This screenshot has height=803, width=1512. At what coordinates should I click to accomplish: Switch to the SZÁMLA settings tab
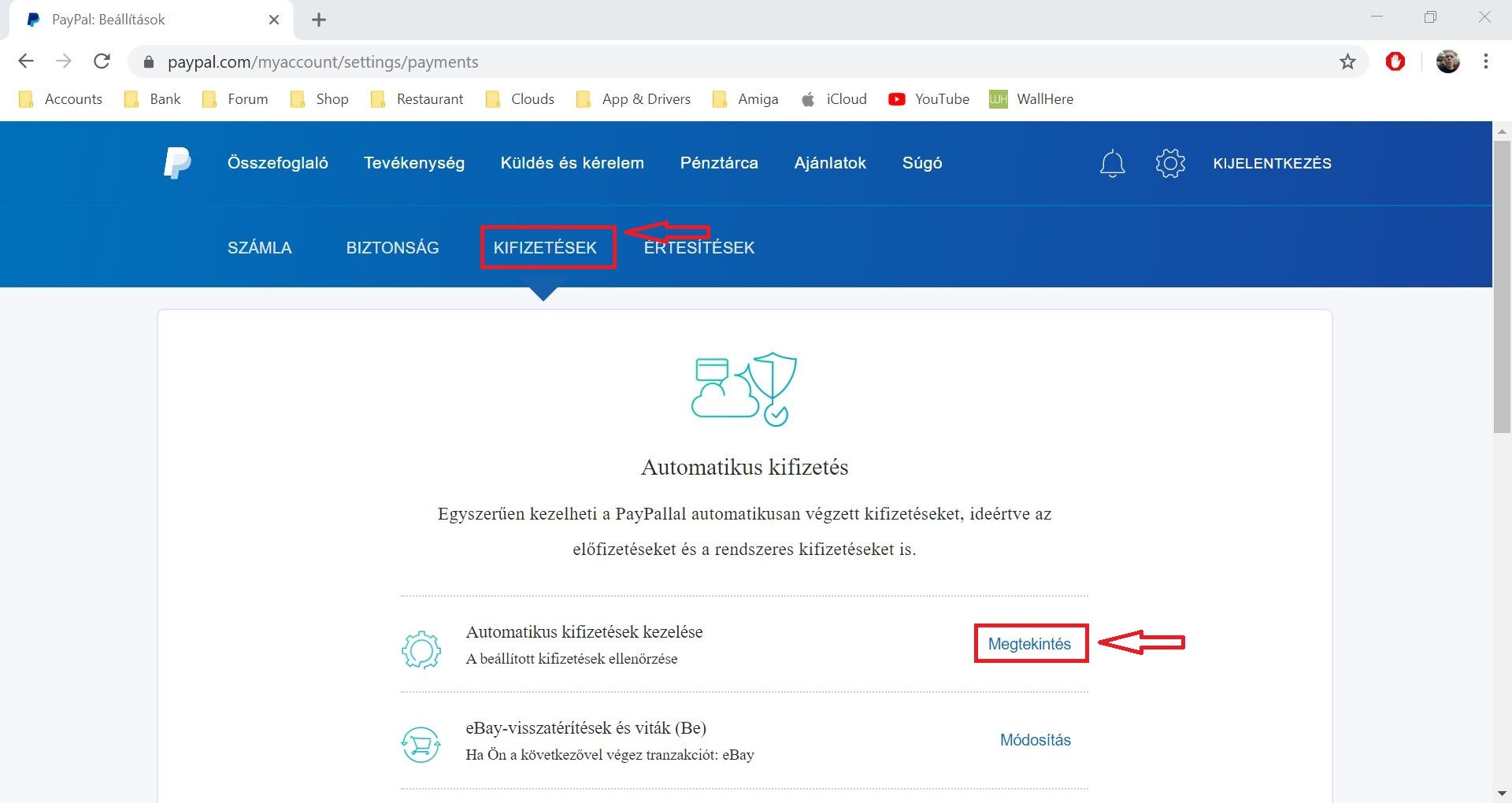tap(260, 248)
